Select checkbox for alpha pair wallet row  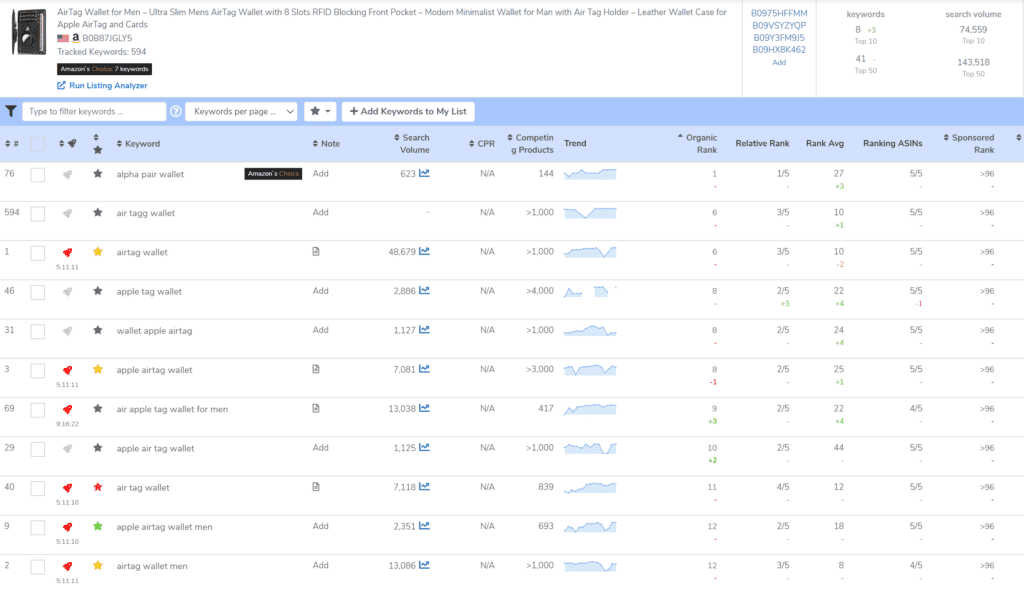pyautogui.click(x=38, y=174)
